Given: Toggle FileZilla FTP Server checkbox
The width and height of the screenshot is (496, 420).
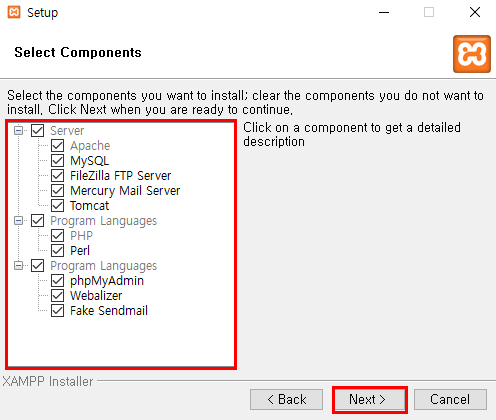Looking at the screenshot, I should pyautogui.click(x=57, y=175).
